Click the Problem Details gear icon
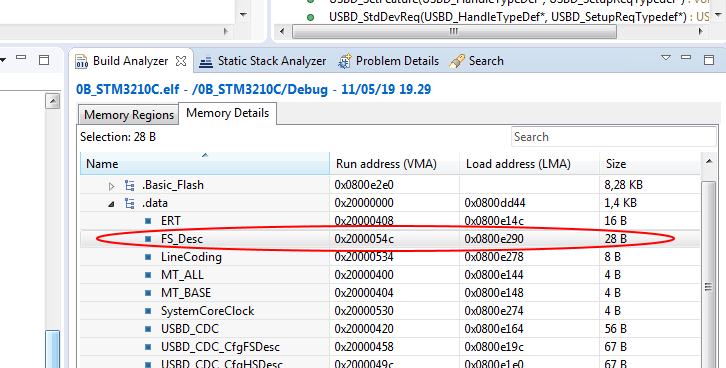 (344, 62)
